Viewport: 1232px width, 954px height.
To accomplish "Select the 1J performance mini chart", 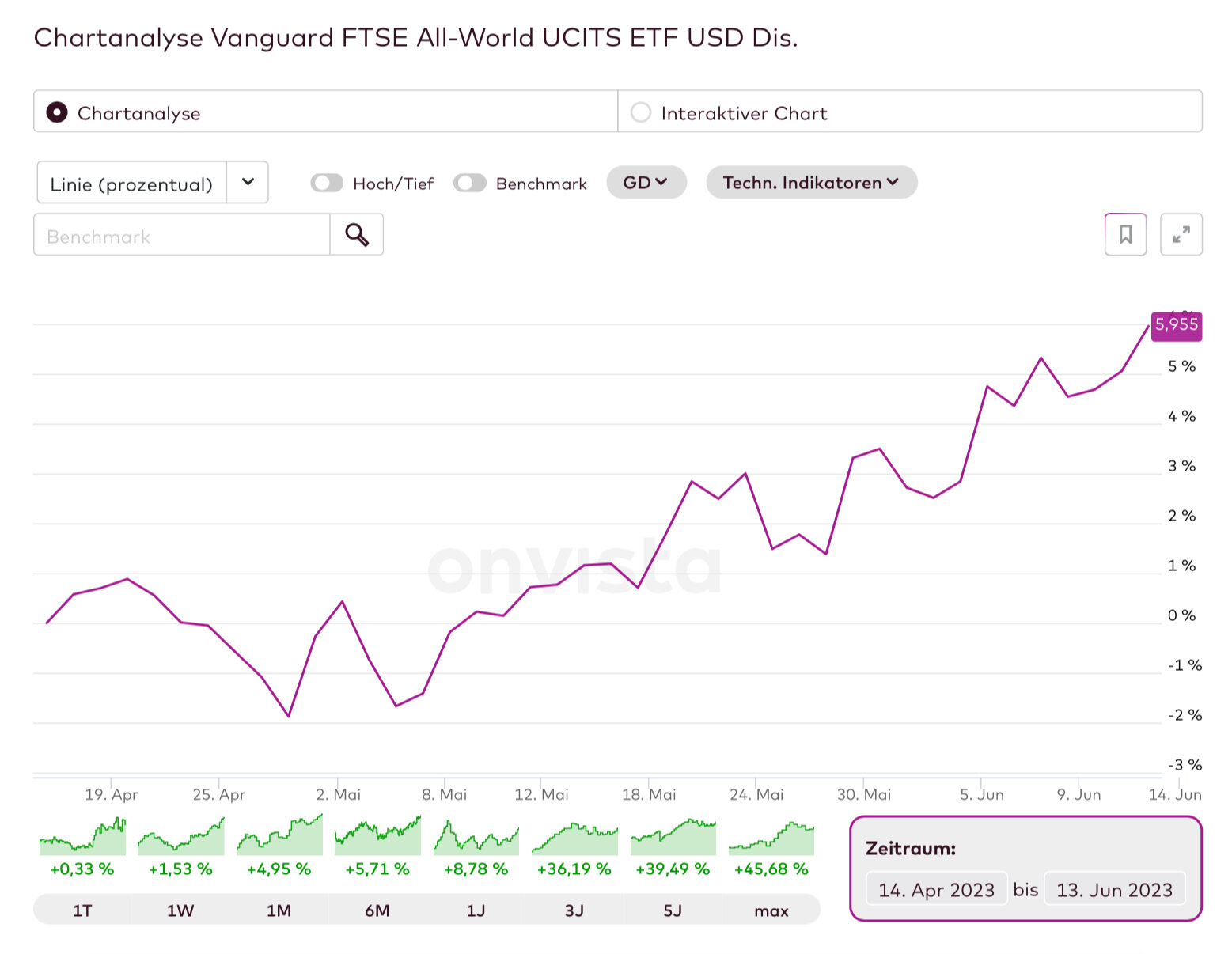I will point(476,837).
